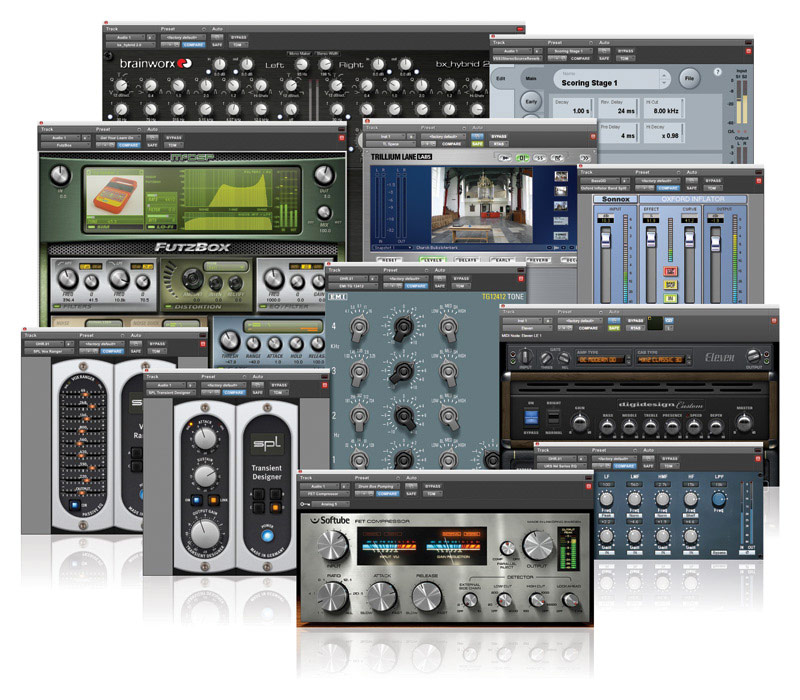Click the Rev. Delay 24 ms value field

click(618, 108)
